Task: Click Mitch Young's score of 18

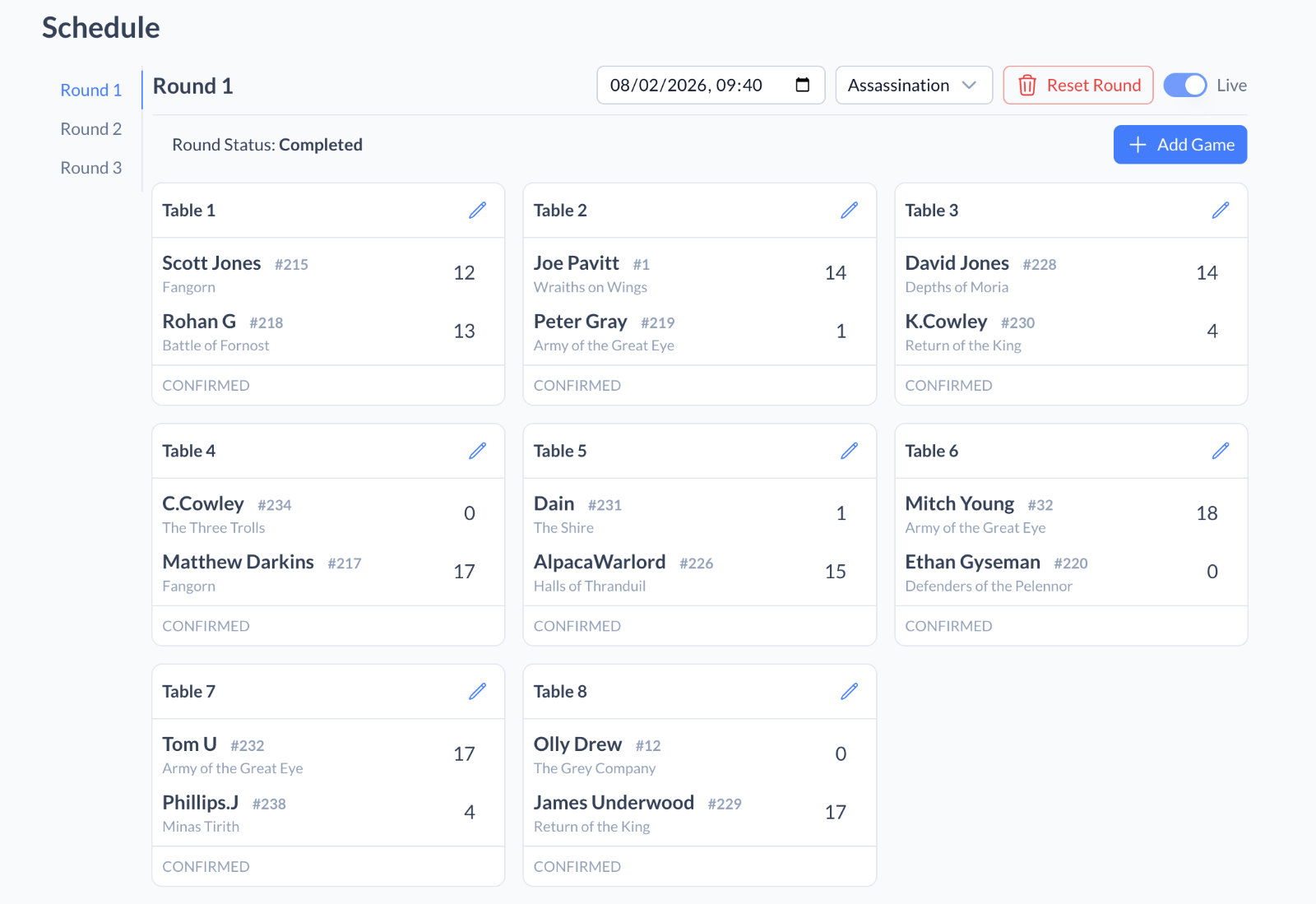Action: click(x=1207, y=513)
